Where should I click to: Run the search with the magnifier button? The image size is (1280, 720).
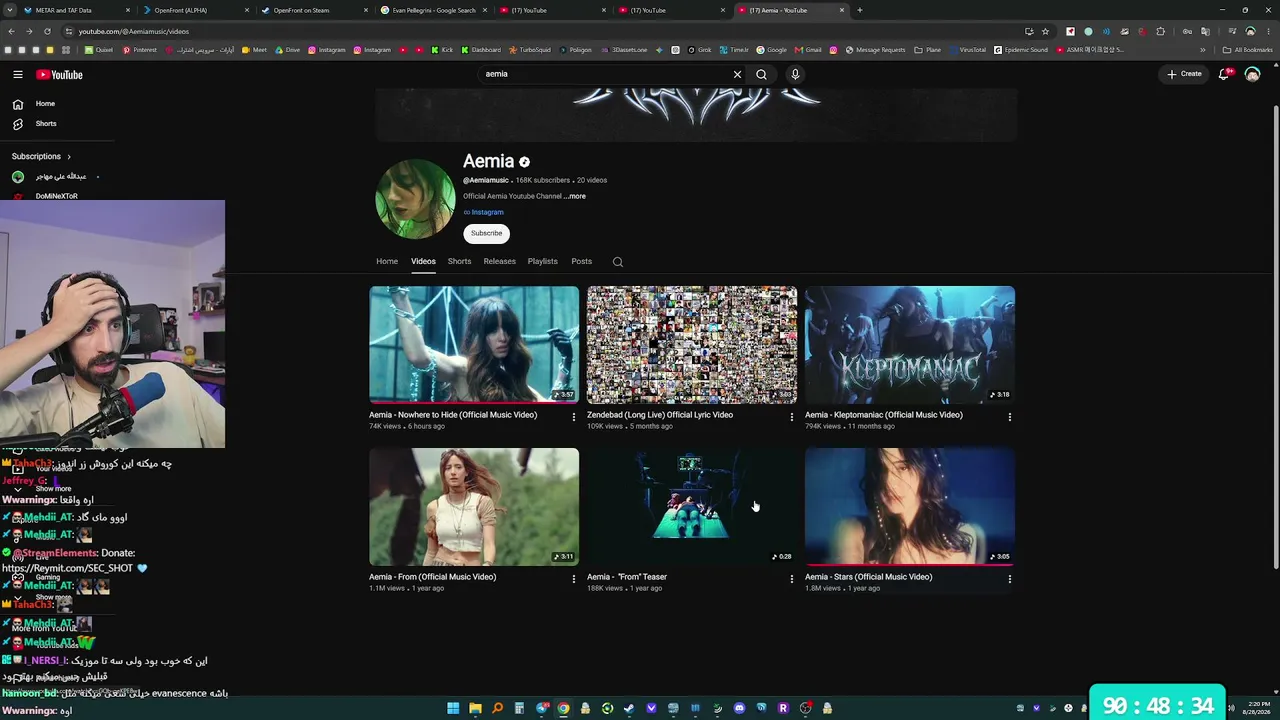pos(761,74)
